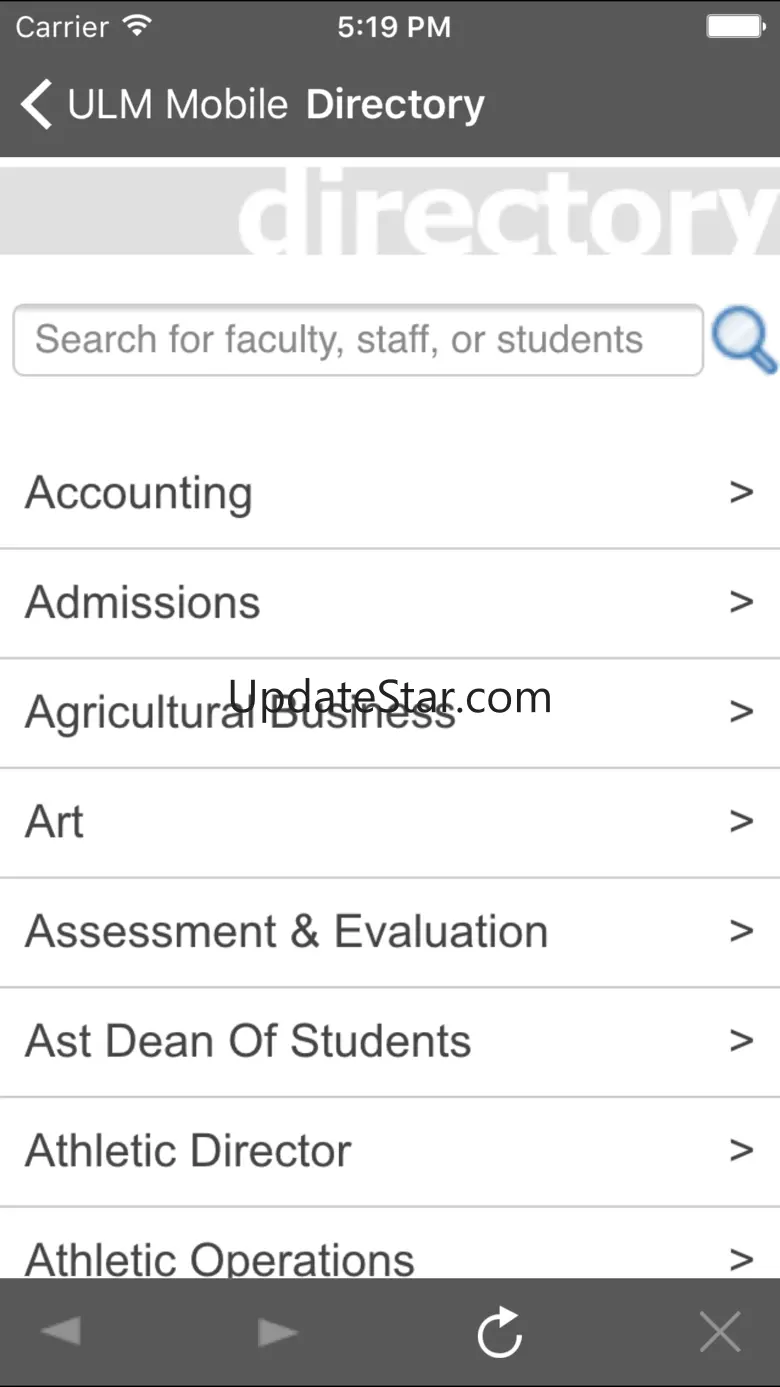Expand the Art row chevron
This screenshot has height=1387, width=780.
pos(741,821)
